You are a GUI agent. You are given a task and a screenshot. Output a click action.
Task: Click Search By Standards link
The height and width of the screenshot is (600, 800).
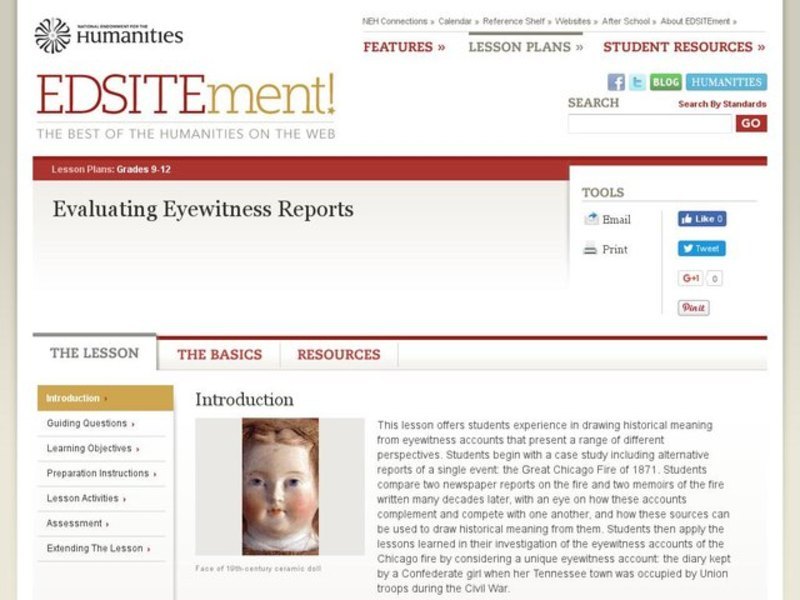pyautogui.click(x=722, y=104)
